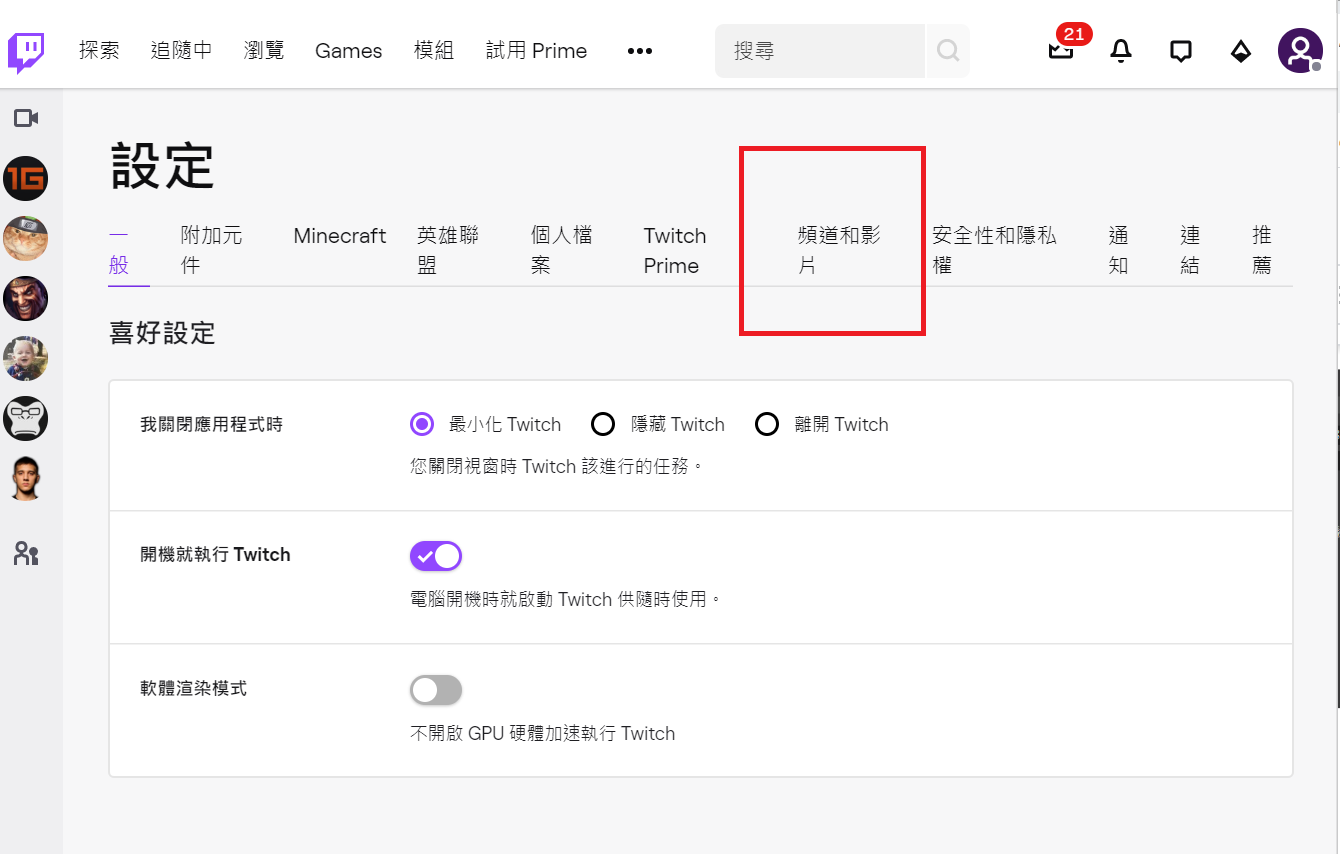Open the 連結 settings tab
The image size is (1340, 854).
(x=1190, y=251)
